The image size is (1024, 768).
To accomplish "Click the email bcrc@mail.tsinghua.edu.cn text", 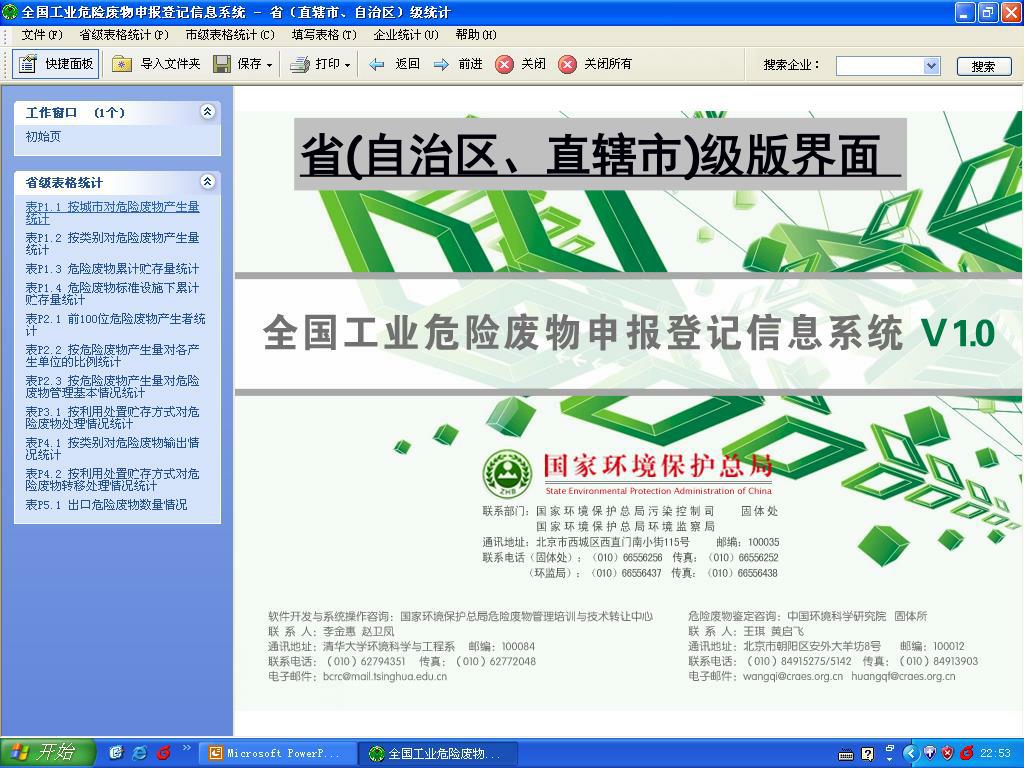I will [385, 677].
